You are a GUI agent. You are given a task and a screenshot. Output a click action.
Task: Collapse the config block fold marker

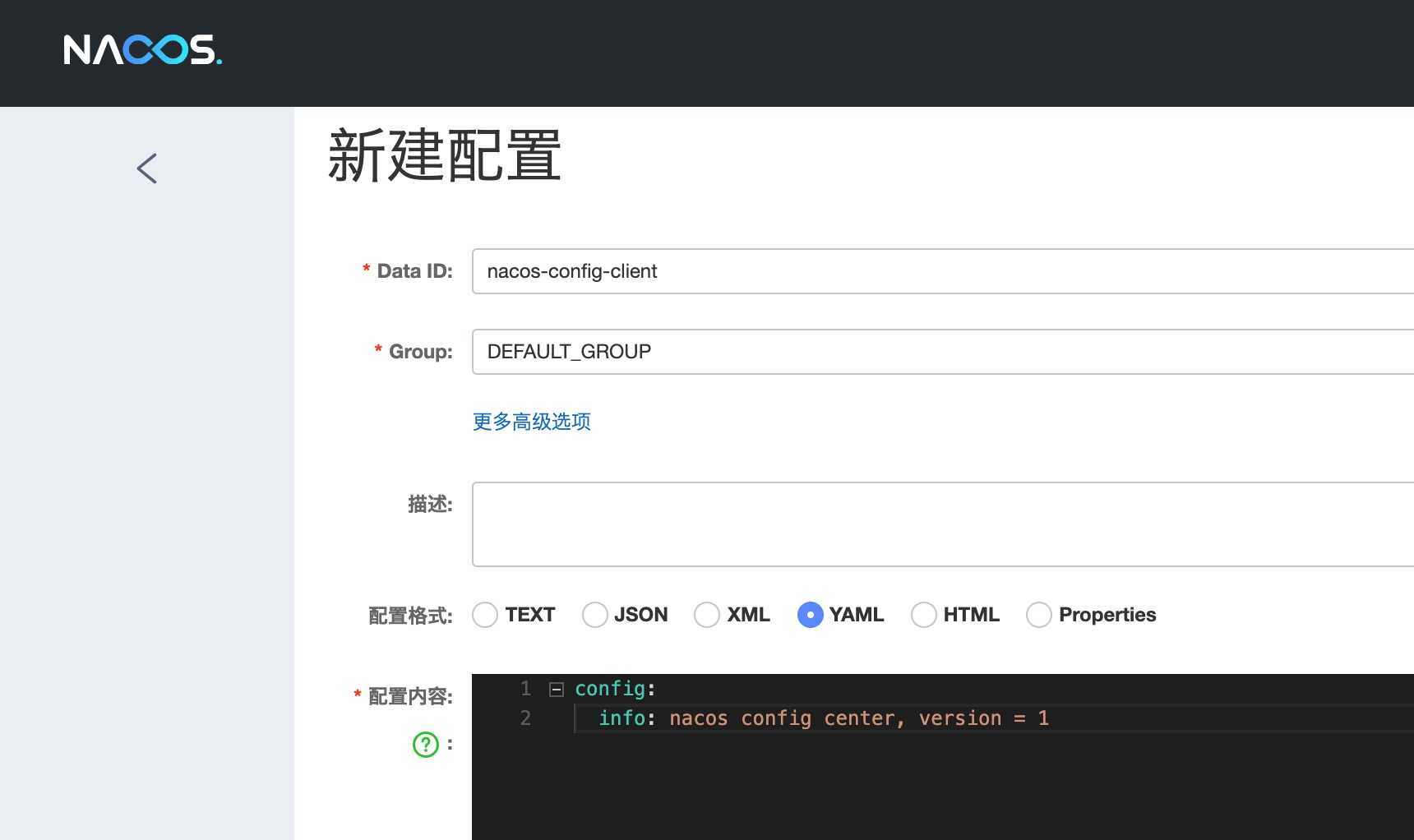[557, 690]
